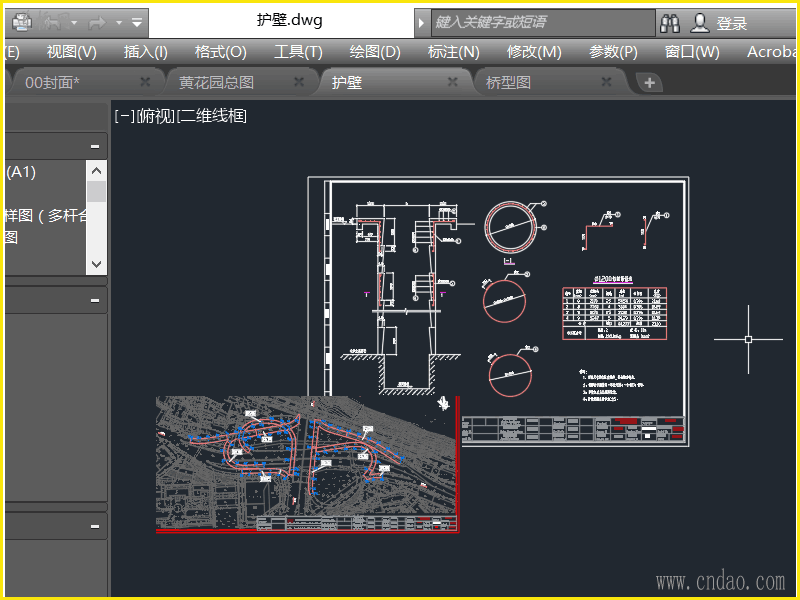Image resolution: width=800 pixels, height=600 pixels.
Task: Click the 登录 sign-in button
Action: 732,23
